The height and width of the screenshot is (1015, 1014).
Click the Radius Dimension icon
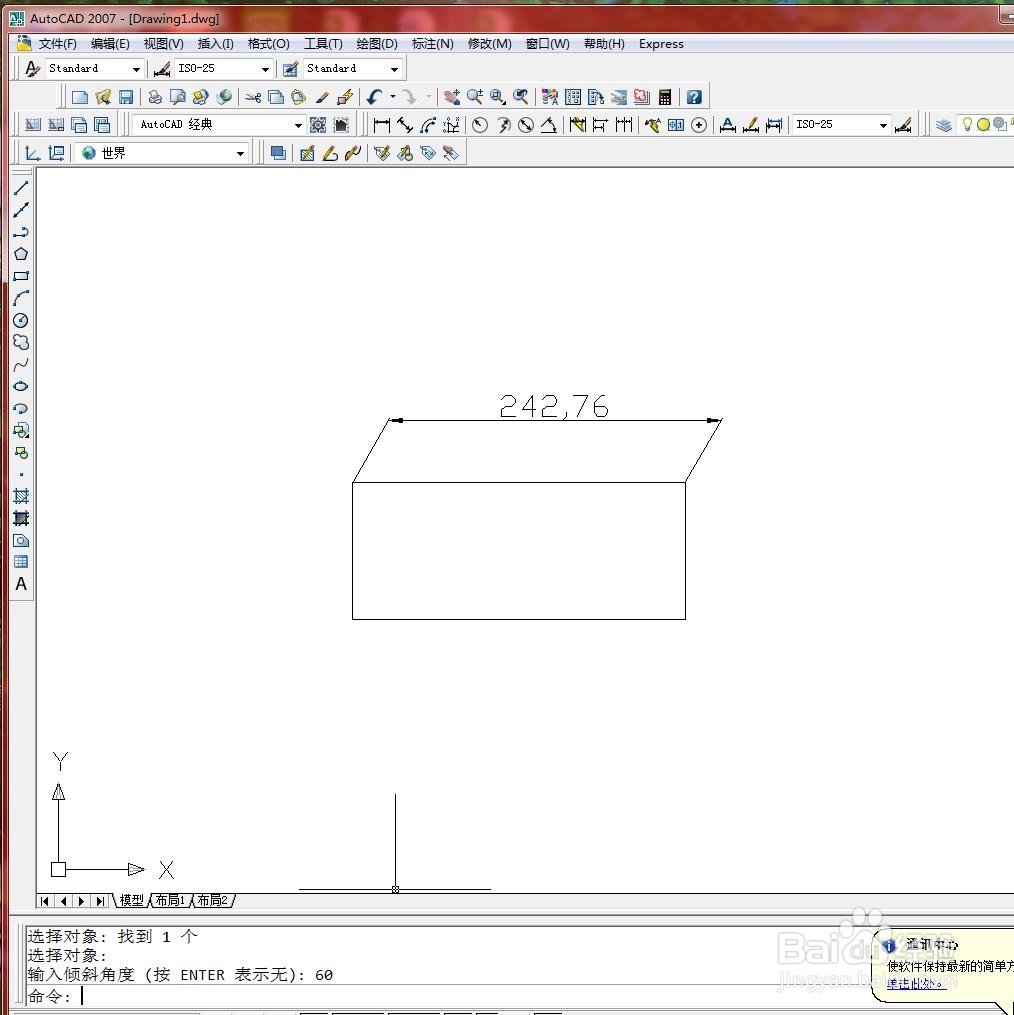pyautogui.click(x=480, y=125)
